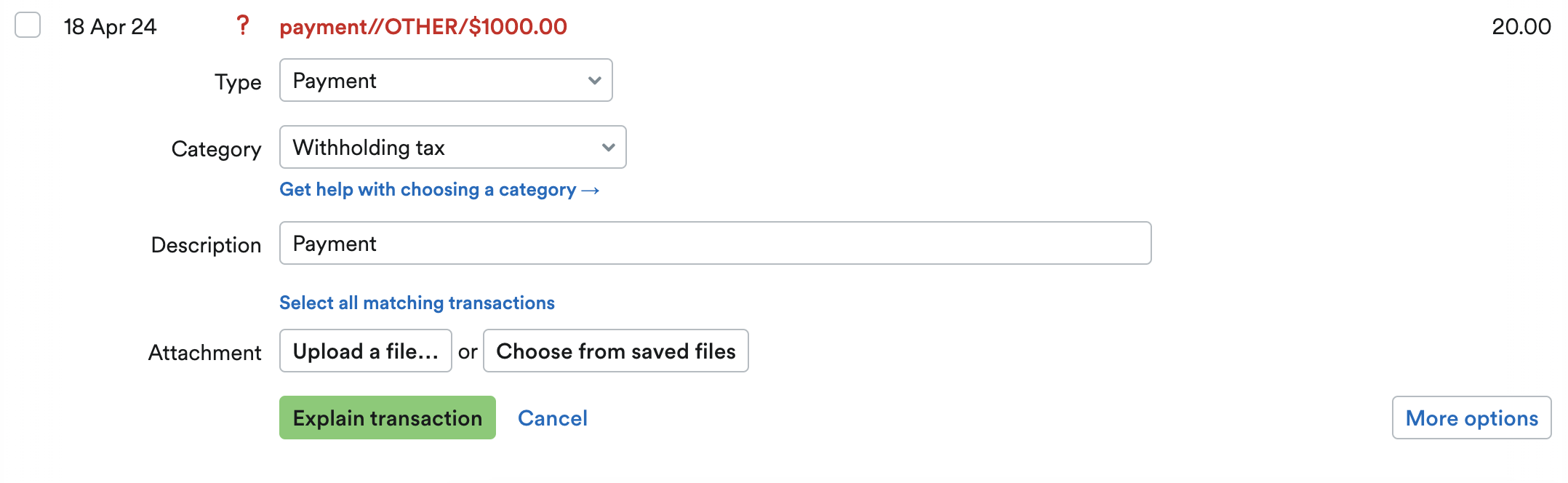Viewport: 1568px width, 483px height.
Task: Click the chevron arrow on the Category selector
Action: 609,148
